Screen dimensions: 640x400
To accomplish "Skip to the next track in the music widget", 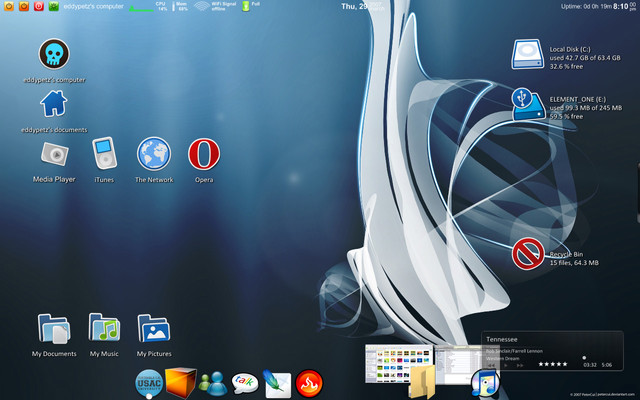I will coord(520,365).
